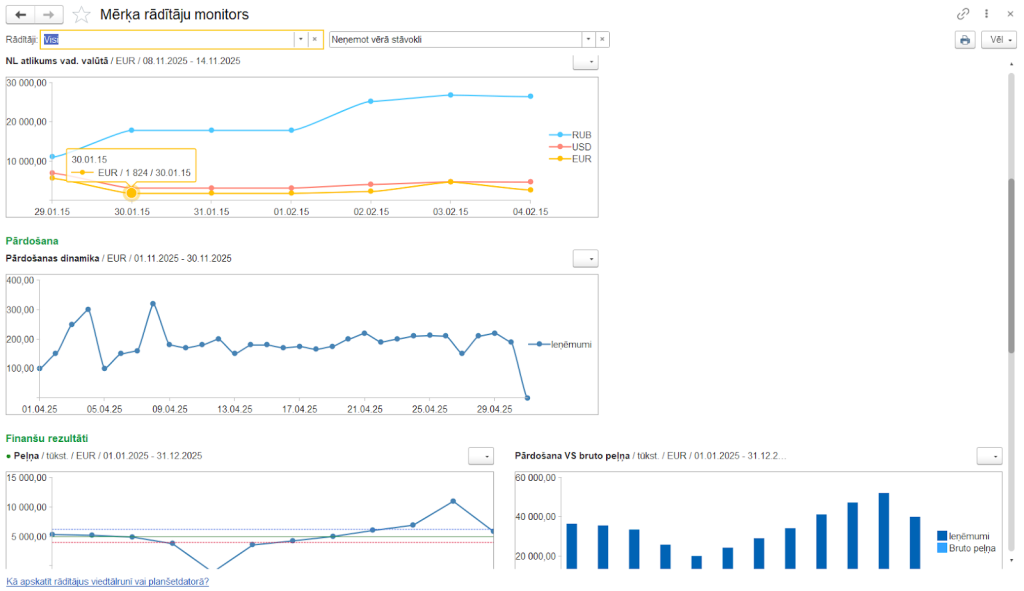Toggle the Bruto peļņa legend swatch

tap(943, 548)
